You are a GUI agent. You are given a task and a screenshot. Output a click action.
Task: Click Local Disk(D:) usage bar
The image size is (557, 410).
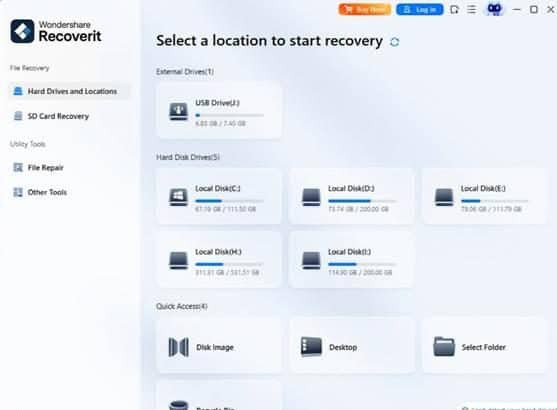click(x=362, y=201)
